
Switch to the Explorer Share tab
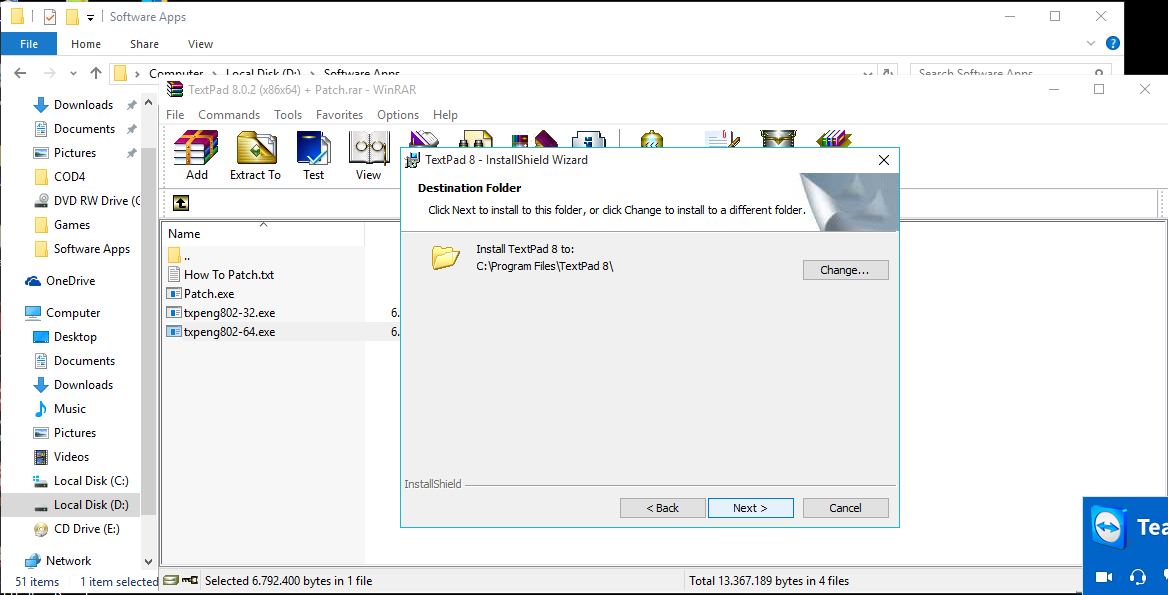145,44
